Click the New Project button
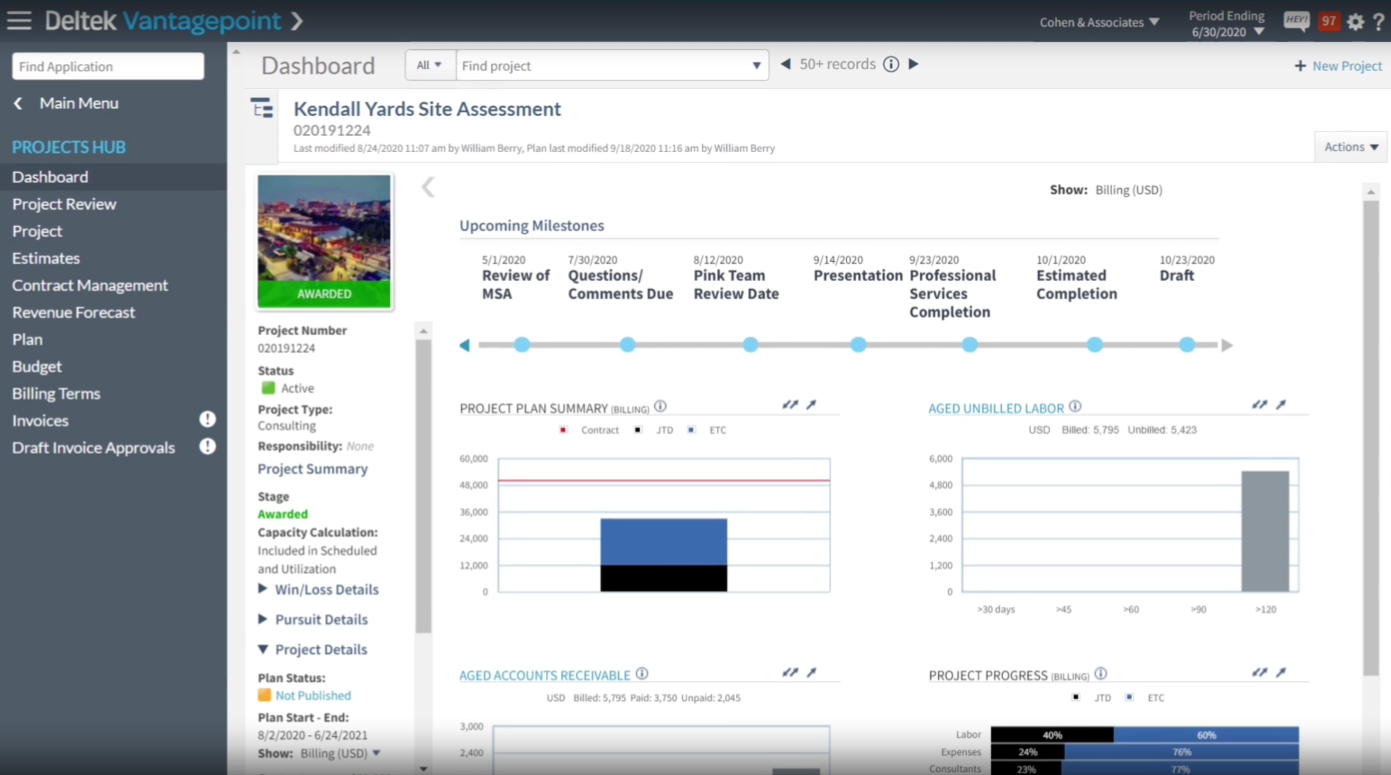The width and height of the screenshot is (1391, 775). point(1338,66)
